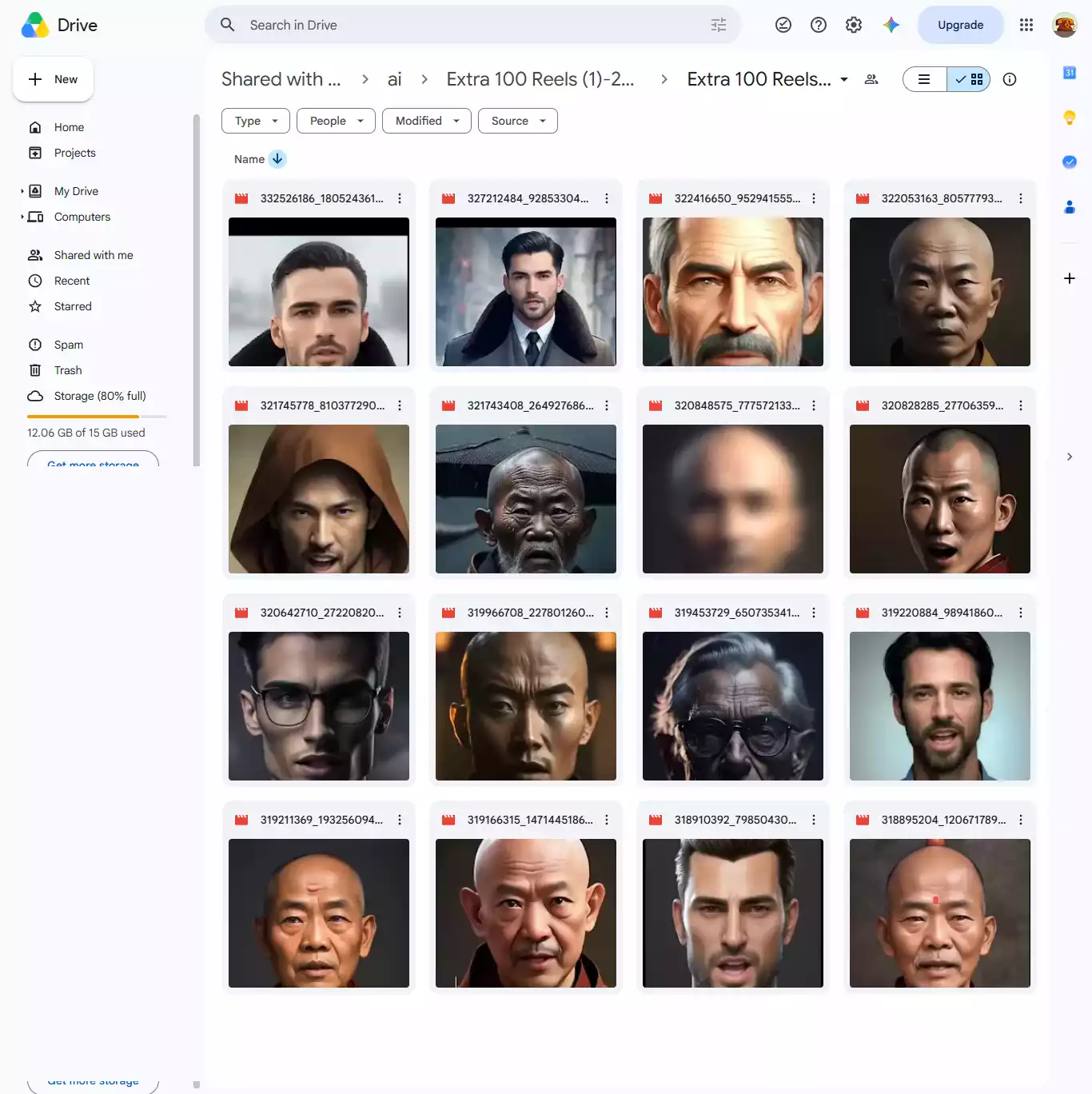Go to Extra 100 Reels (1)-2 breadcrumb
The width and height of the screenshot is (1092, 1094).
tap(540, 79)
